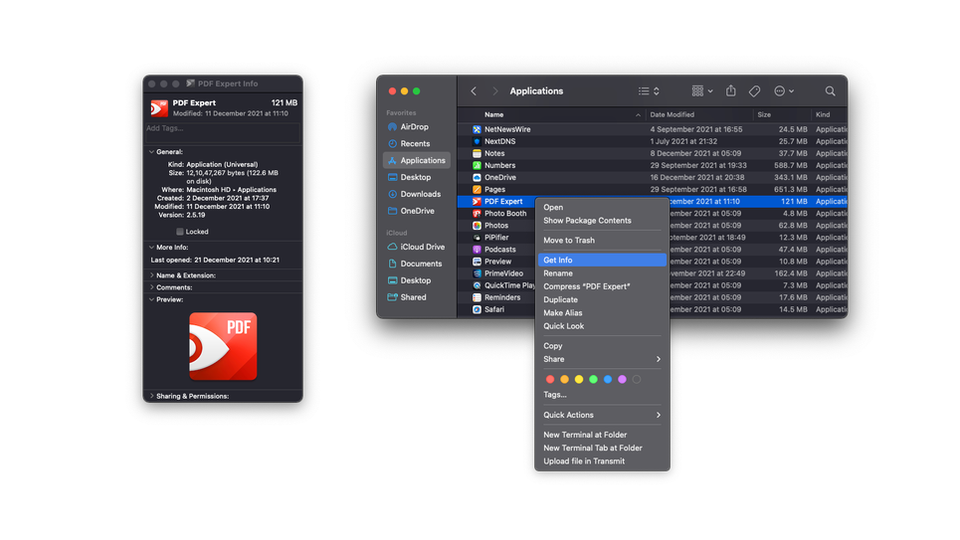Select the NetNewsWire app icon
Image resolution: width=960 pixels, height=540 pixels.
coord(477,129)
